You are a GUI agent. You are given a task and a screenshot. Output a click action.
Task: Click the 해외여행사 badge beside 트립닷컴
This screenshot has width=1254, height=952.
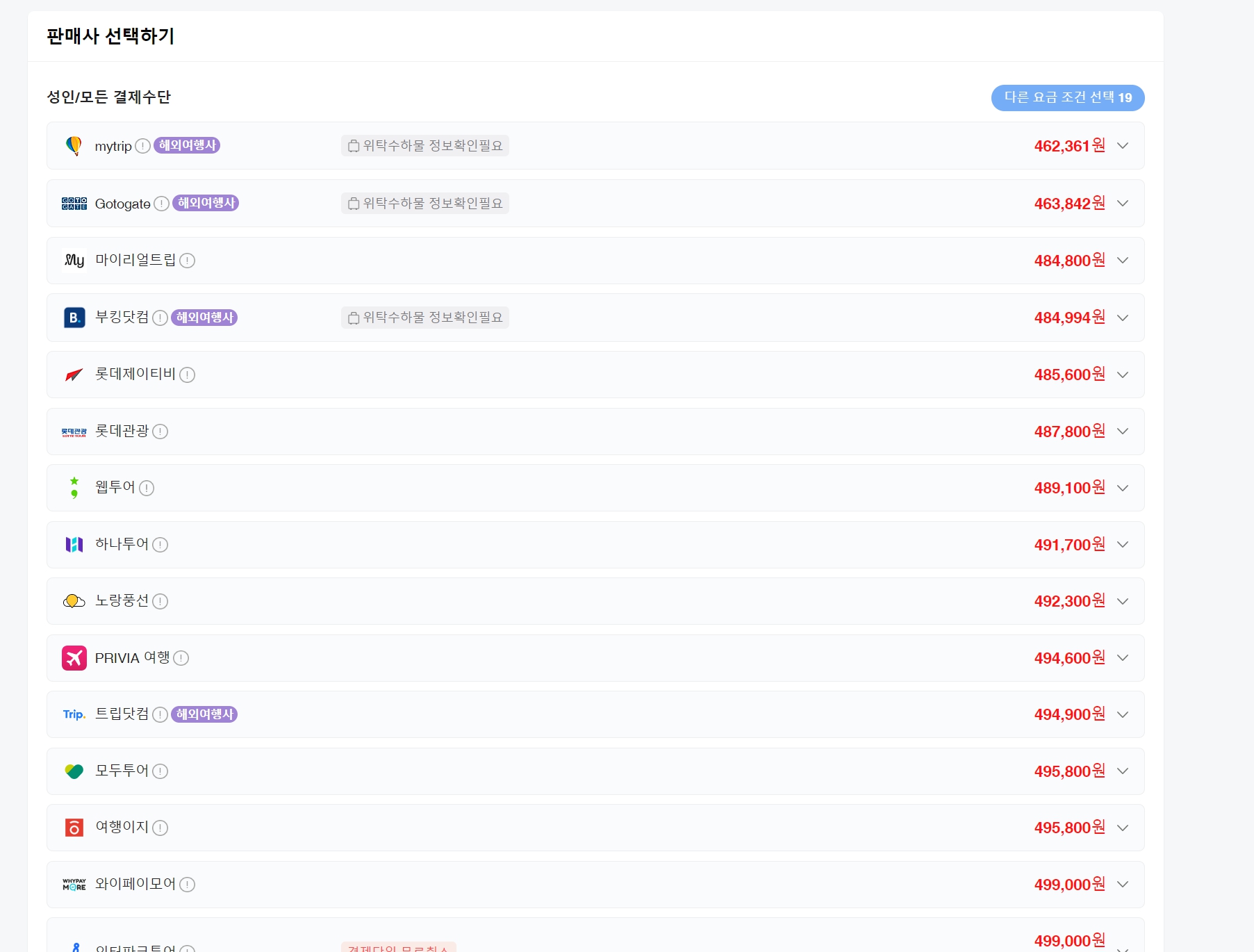pos(204,714)
